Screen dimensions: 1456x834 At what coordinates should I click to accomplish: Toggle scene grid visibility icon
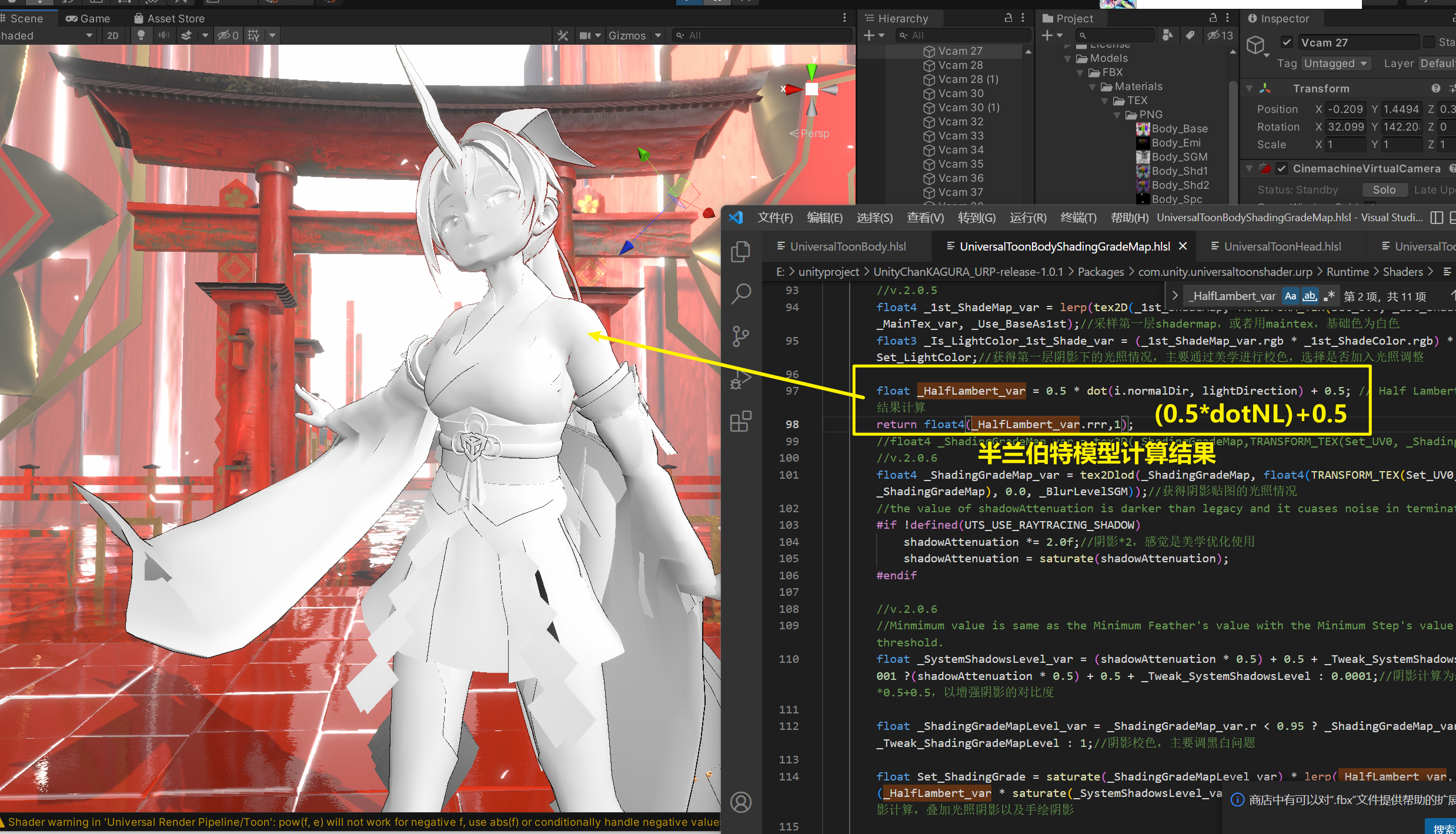(254, 35)
